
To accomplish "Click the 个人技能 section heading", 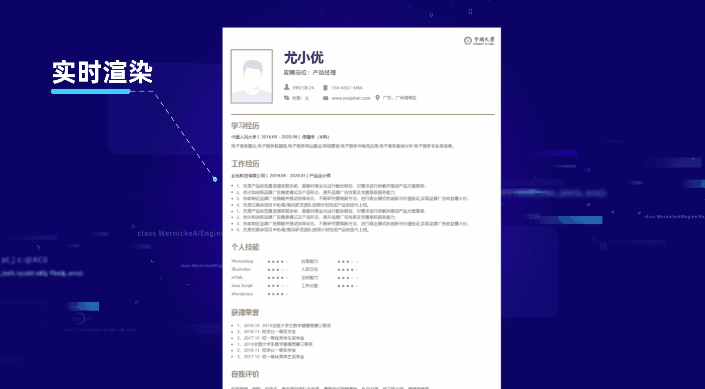I will pyautogui.click(x=245, y=247).
